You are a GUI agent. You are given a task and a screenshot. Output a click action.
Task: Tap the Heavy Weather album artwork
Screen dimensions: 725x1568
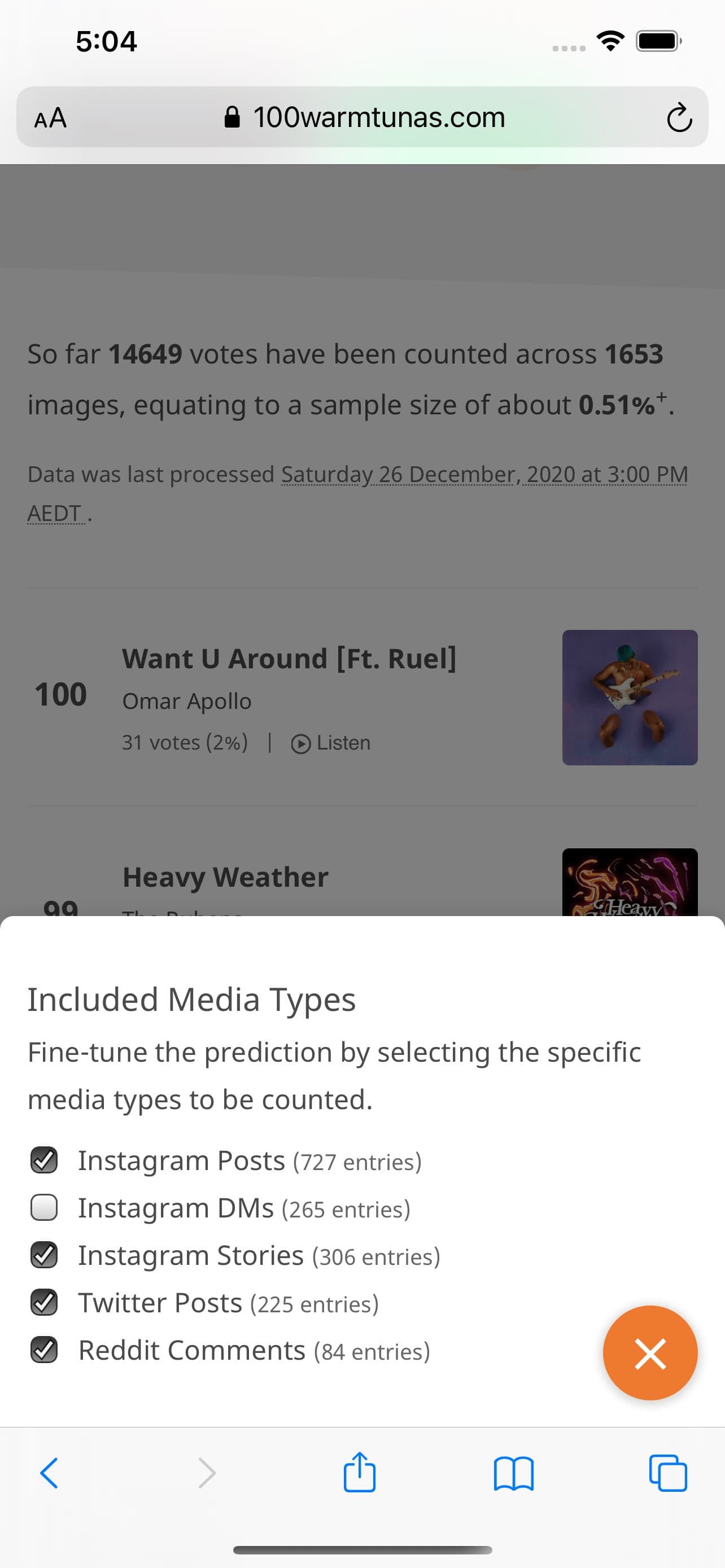point(630,883)
